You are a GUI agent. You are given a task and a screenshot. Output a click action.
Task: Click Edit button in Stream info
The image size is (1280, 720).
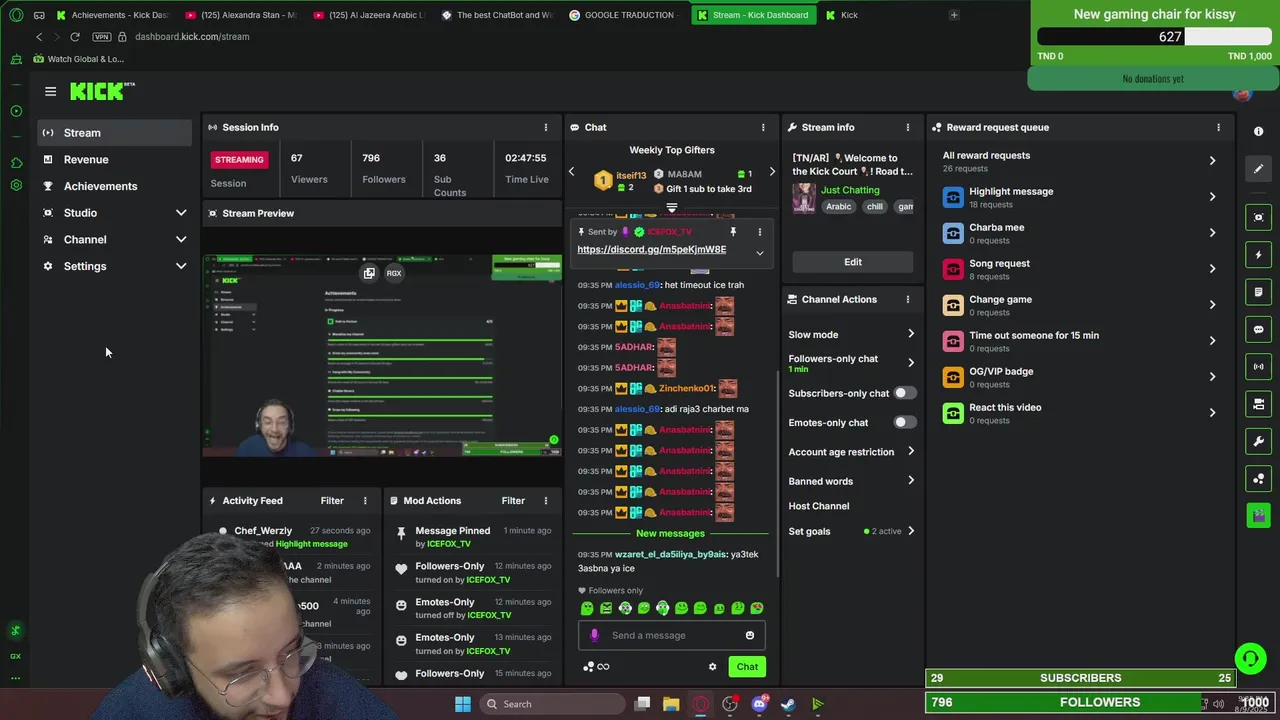point(853,262)
